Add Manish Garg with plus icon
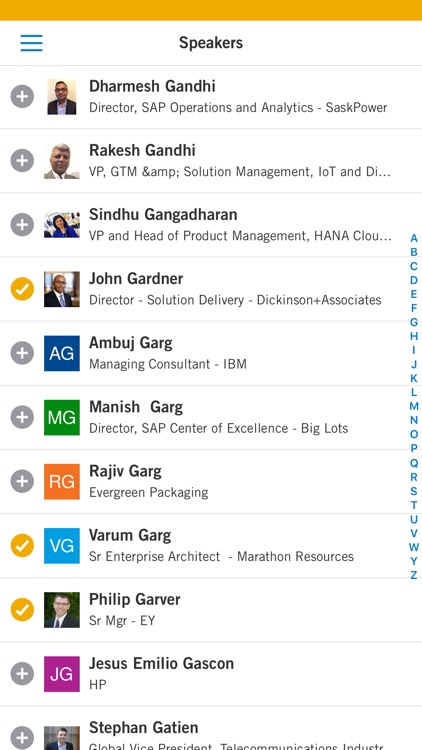Viewport: 422px width, 750px height. (x=22, y=417)
